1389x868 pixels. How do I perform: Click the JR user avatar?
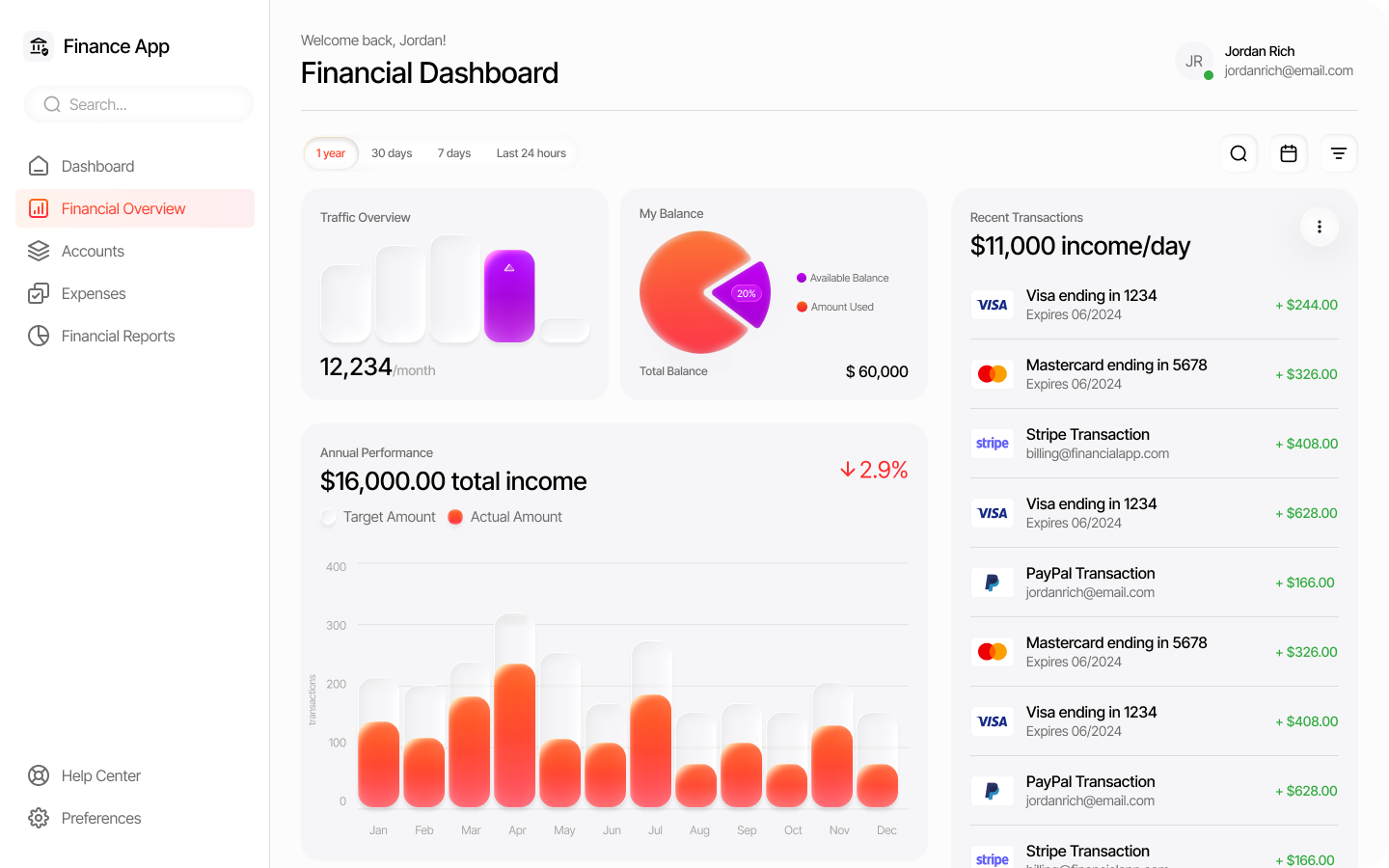click(x=1194, y=61)
